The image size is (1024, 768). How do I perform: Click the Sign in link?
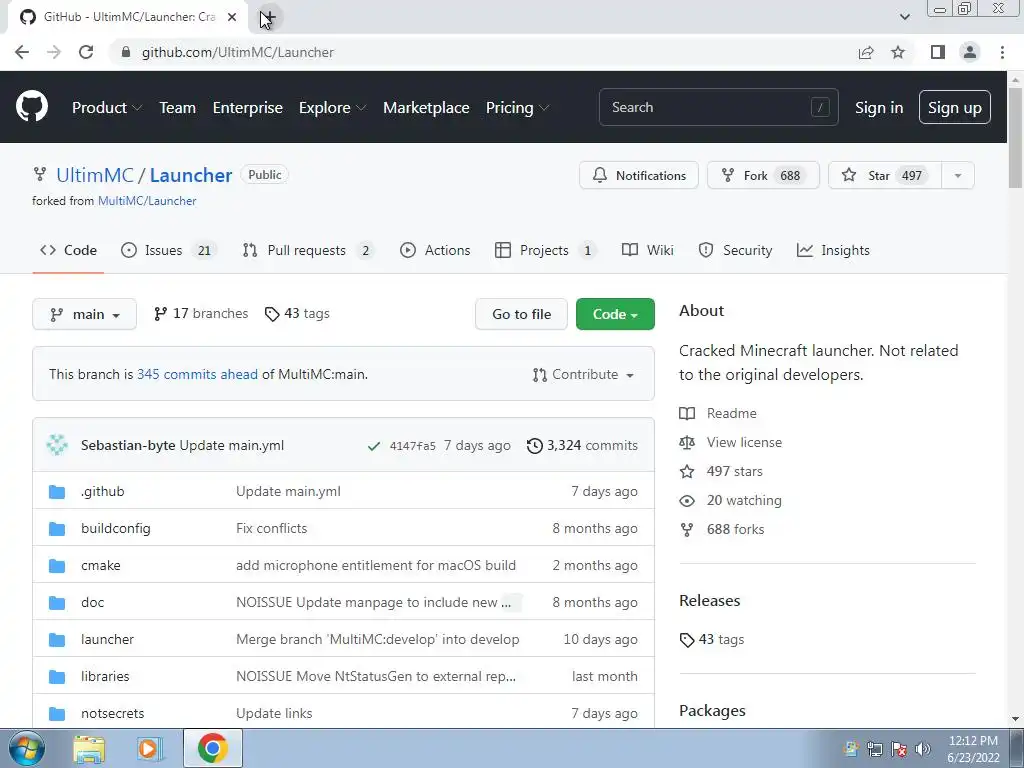pyautogui.click(x=879, y=108)
